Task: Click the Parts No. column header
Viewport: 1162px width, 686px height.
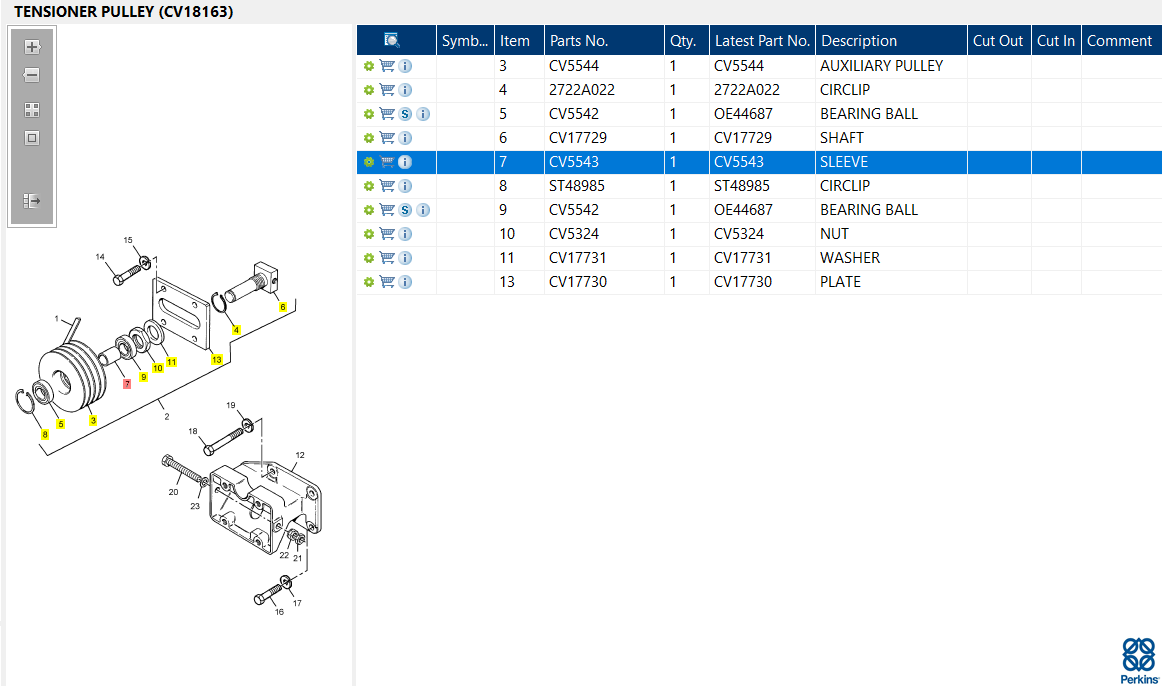Action: click(x=604, y=41)
